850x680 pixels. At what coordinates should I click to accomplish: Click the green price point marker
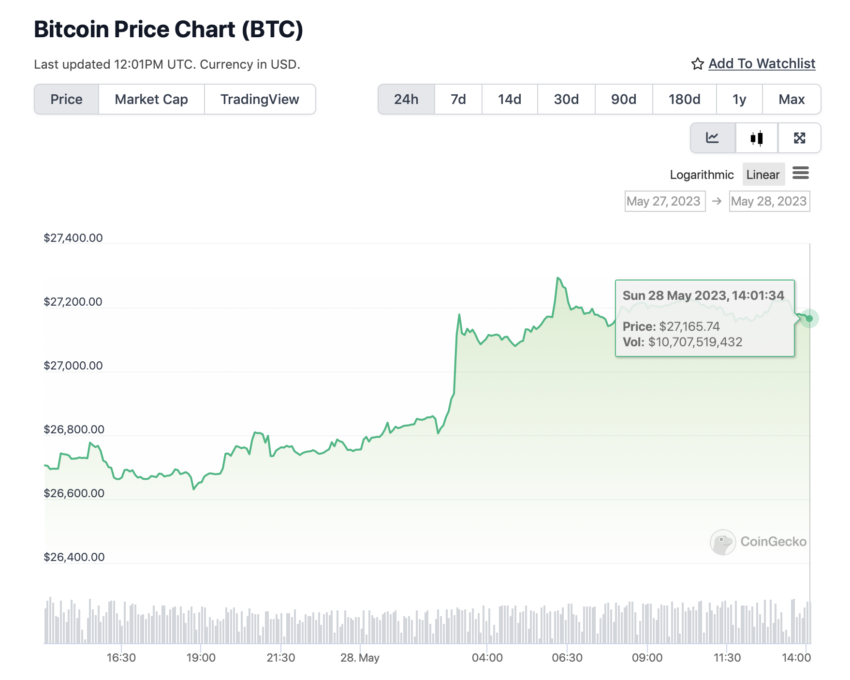point(809,318)
